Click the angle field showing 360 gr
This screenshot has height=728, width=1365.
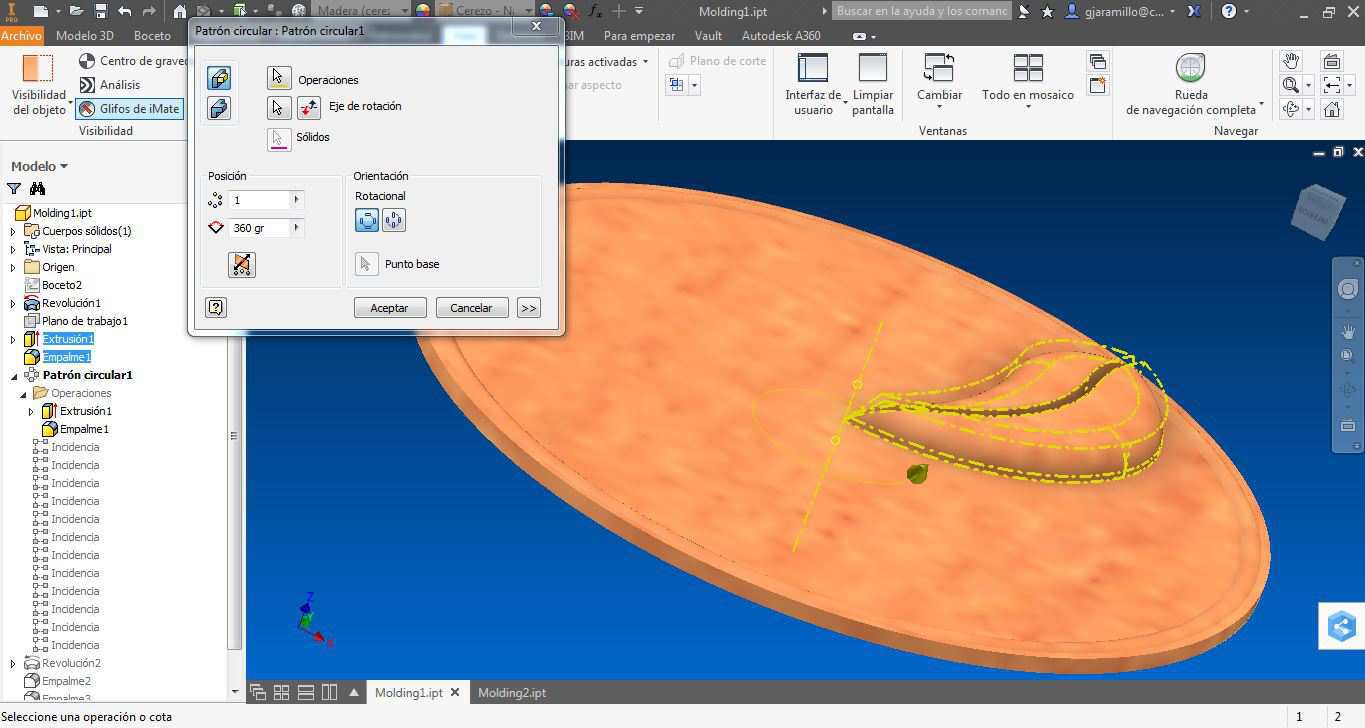coord(259,228)
